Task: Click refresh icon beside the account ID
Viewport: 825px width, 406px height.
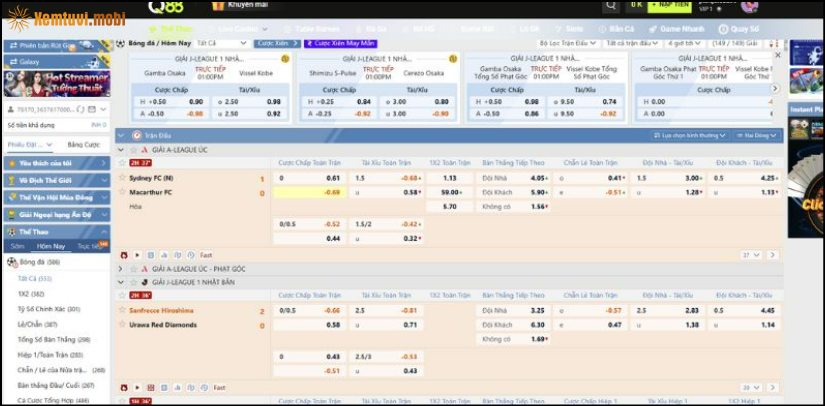Action: (x=81, y=109)
